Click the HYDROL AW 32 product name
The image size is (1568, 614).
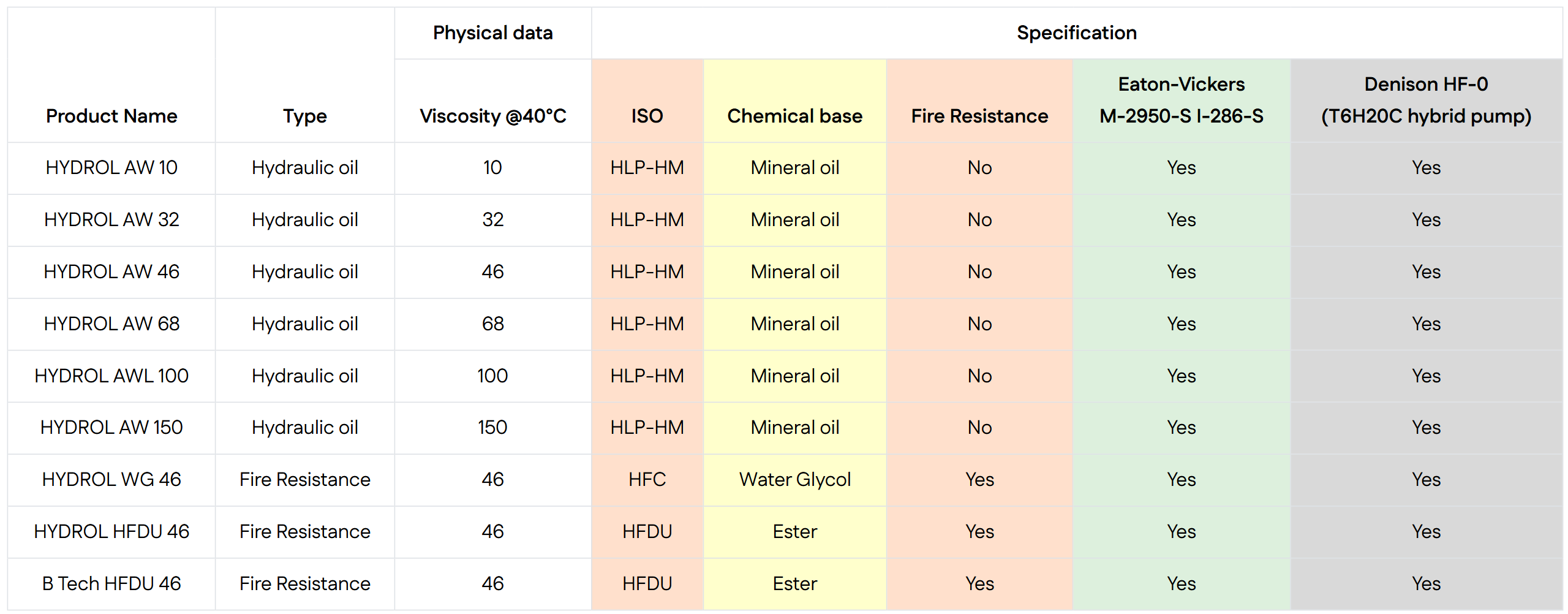[x=111, y=219]
